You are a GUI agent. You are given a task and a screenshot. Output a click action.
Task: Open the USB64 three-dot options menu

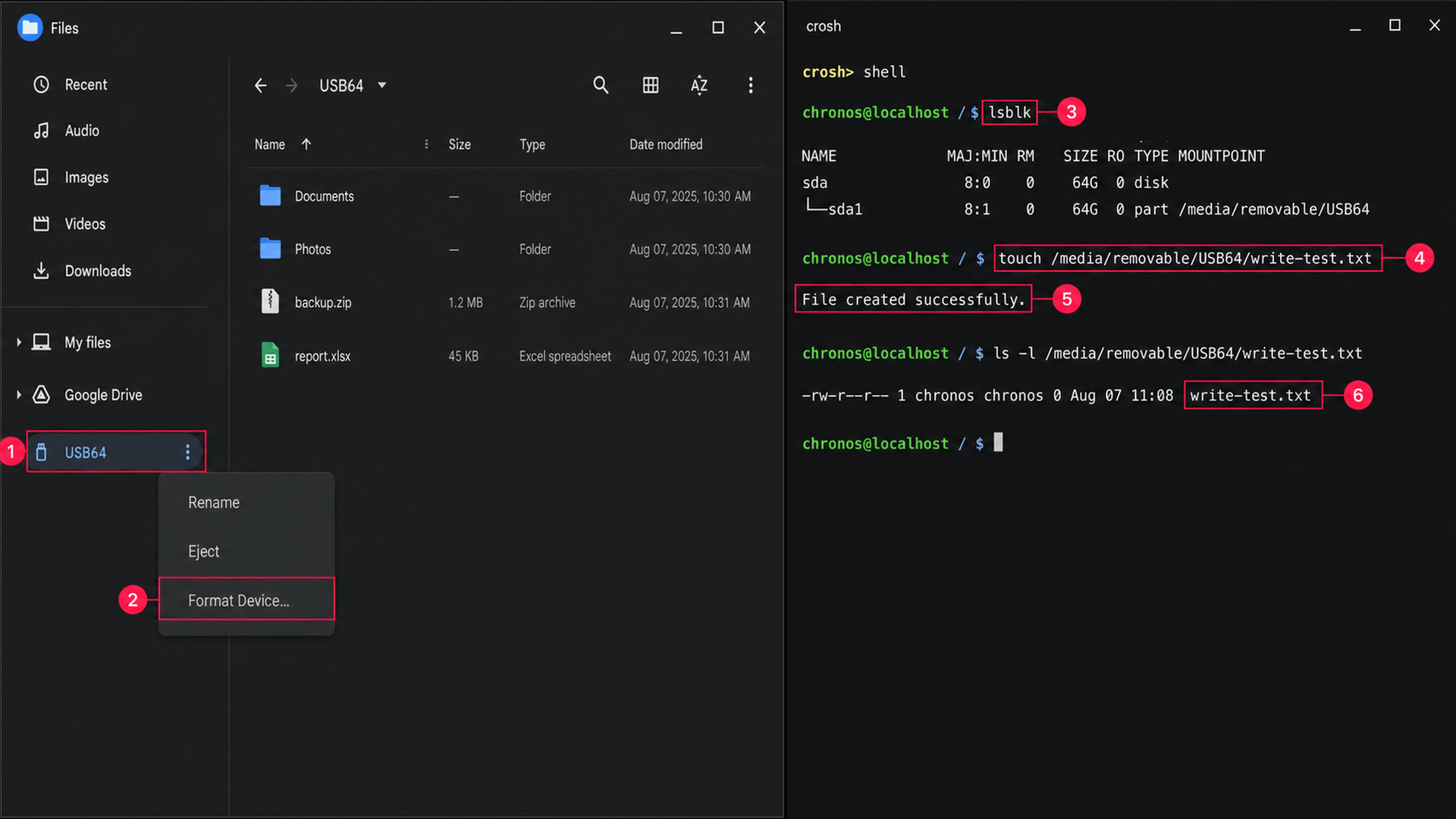(187, 452)
